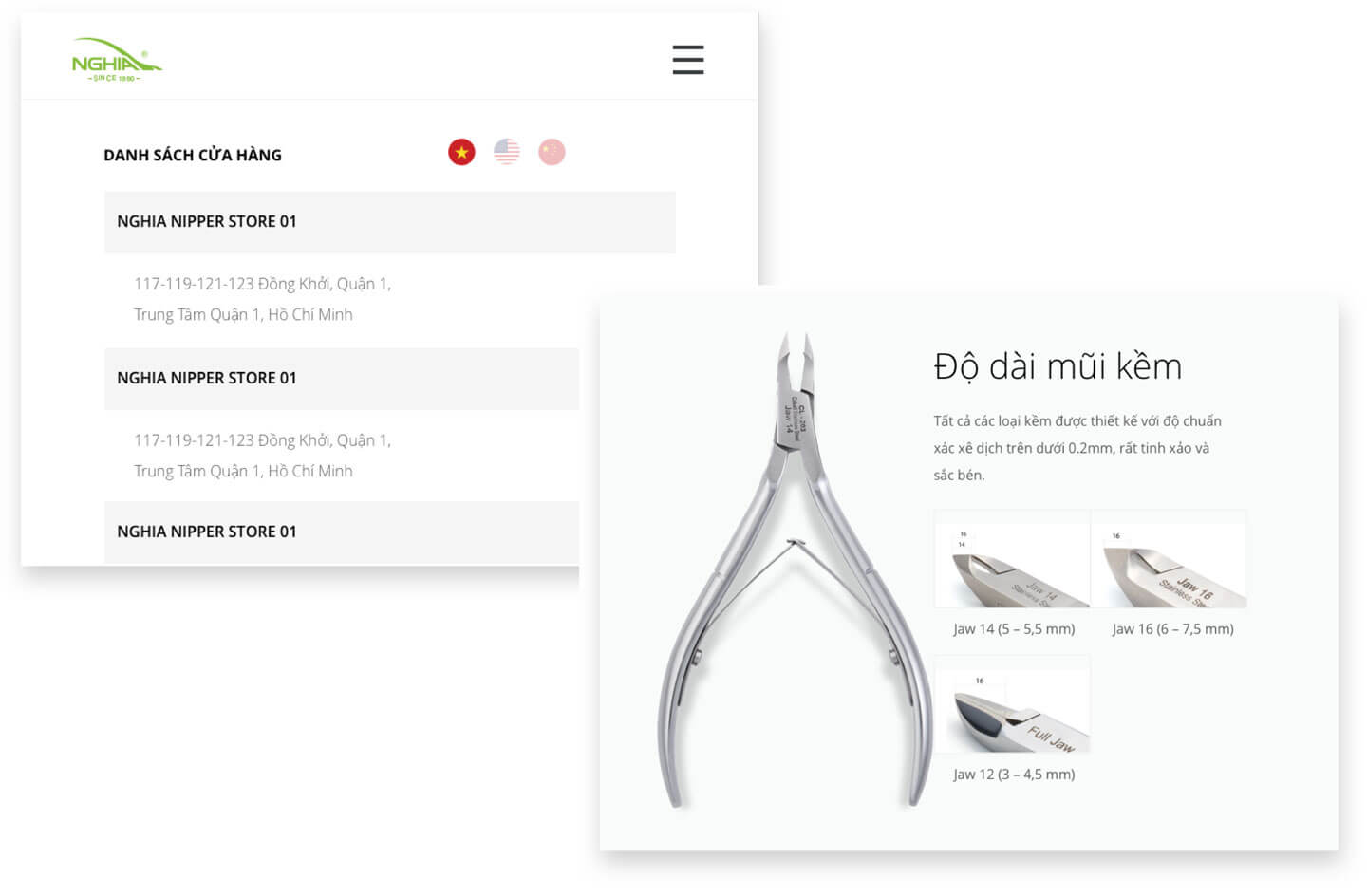This screenshot has width=1367, height=896.
Task: Click the DANH SÁCH CỬA HÀNG heading
Action: pyautogui.click(x=193, y=155)
